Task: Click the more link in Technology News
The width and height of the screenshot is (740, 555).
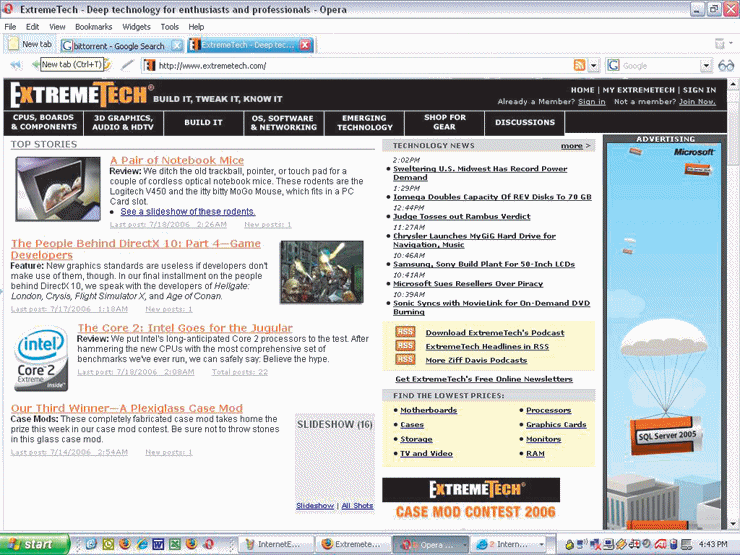Action: point(572,146)
